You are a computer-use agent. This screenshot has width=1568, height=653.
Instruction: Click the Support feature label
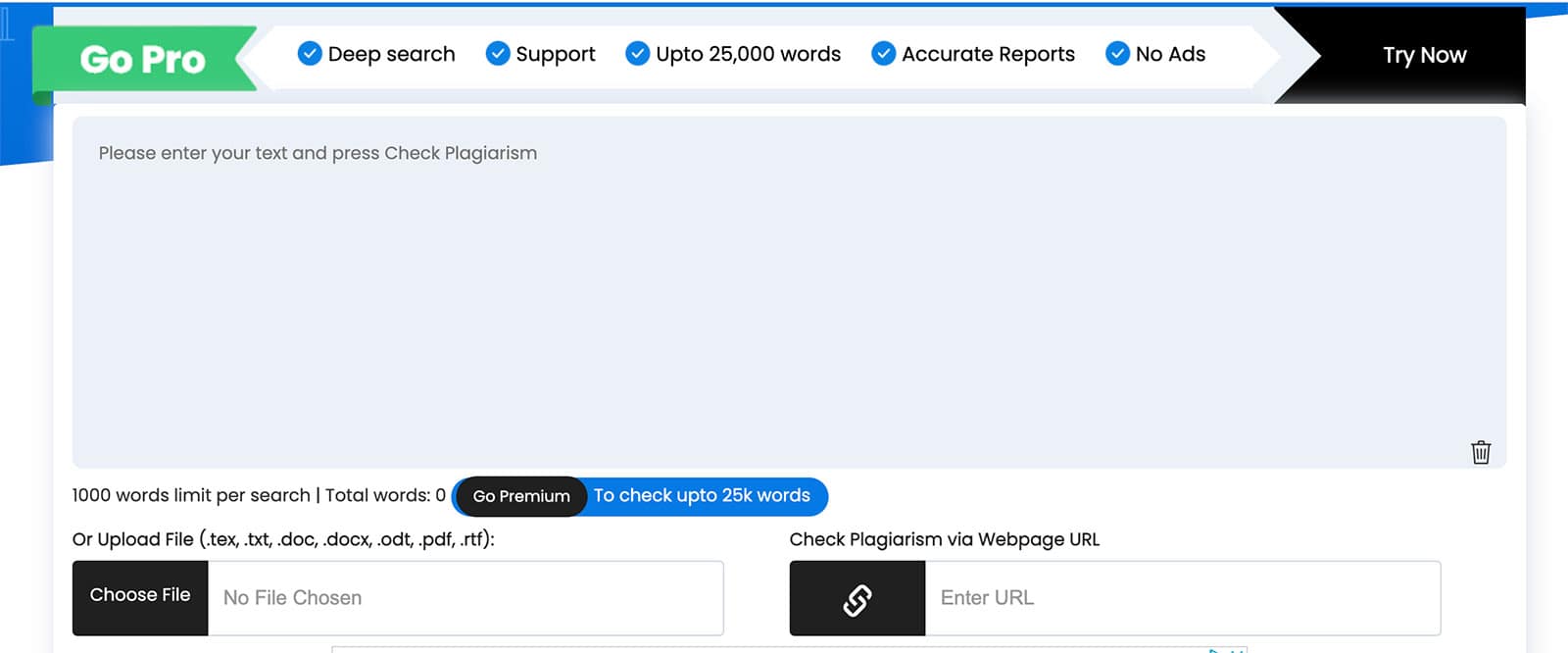(x=556, y=55)
